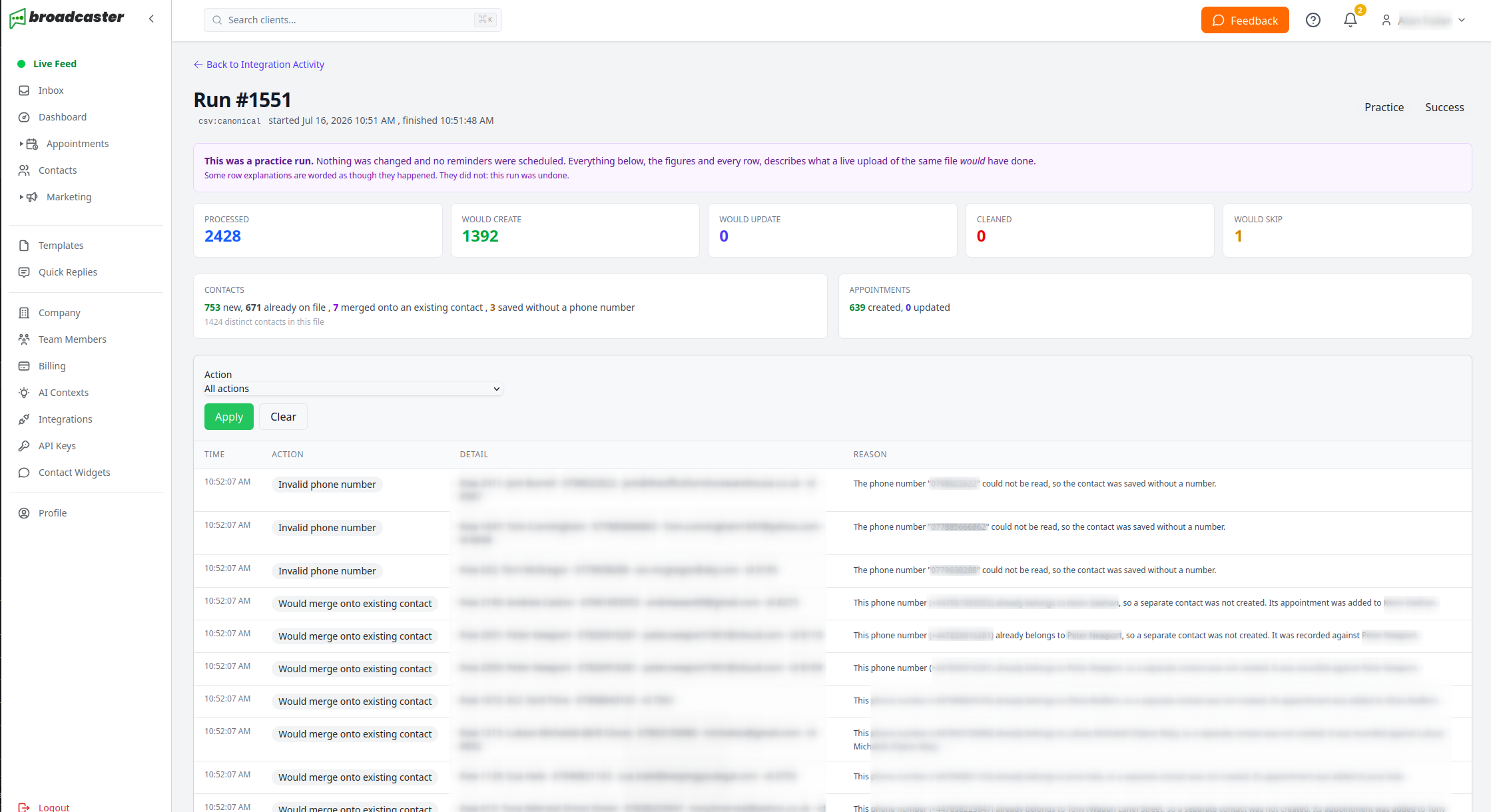The image size is (1491, 812).
Task: Click the first Invalid phone number badge
Action: [x=327, y=485]
